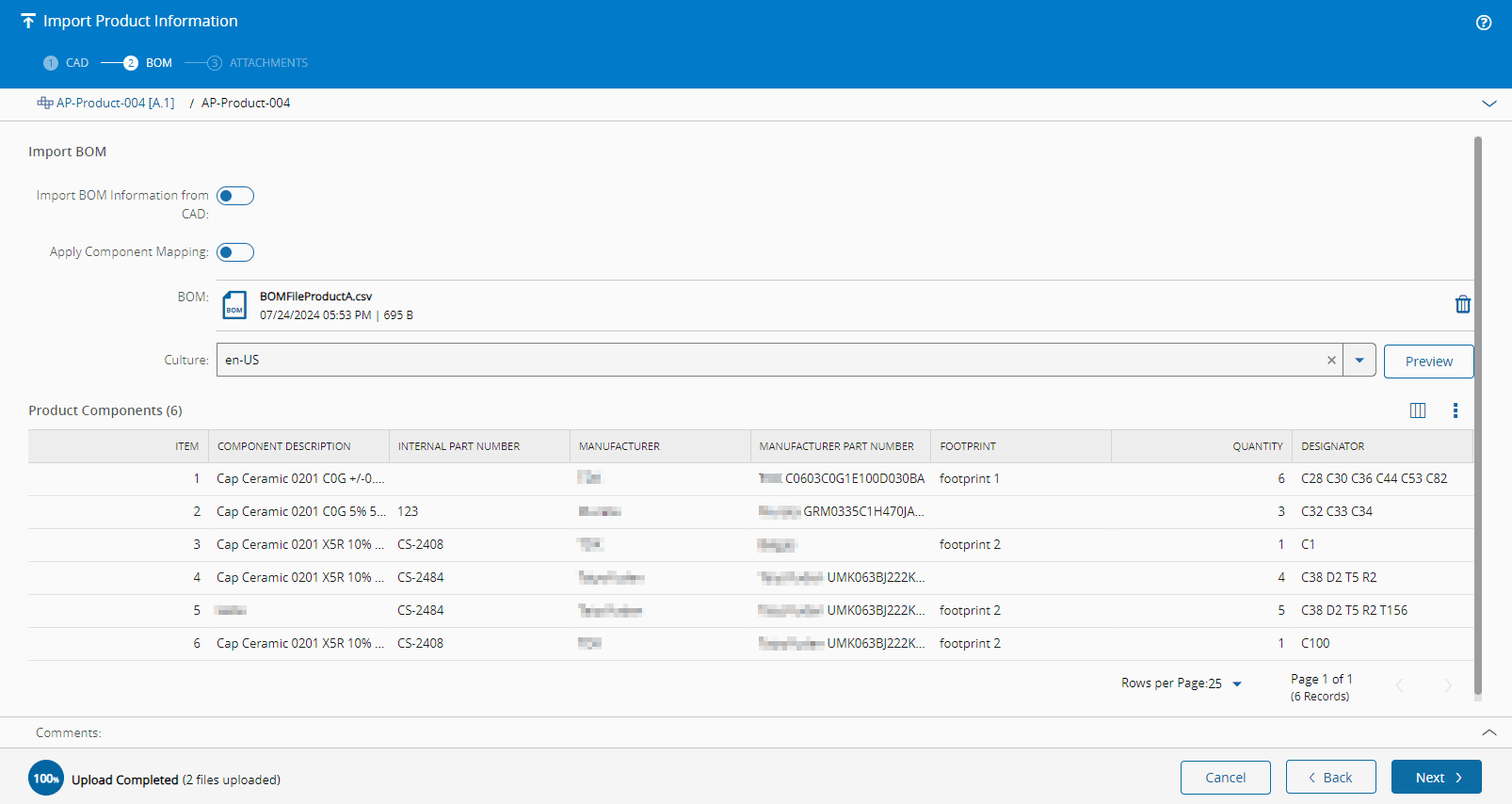Enable Import BOM Information from CAD
The width and height of the screenshot is (1512, 804).
235,196
